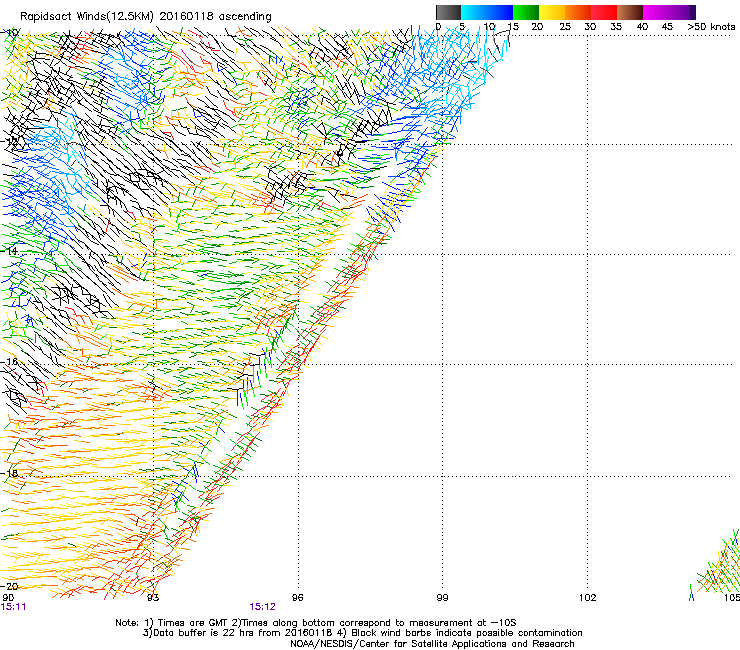The image size is (740, 650).
Task: Click the gray 0-5 knots color swatch
Action: point(448,12)
